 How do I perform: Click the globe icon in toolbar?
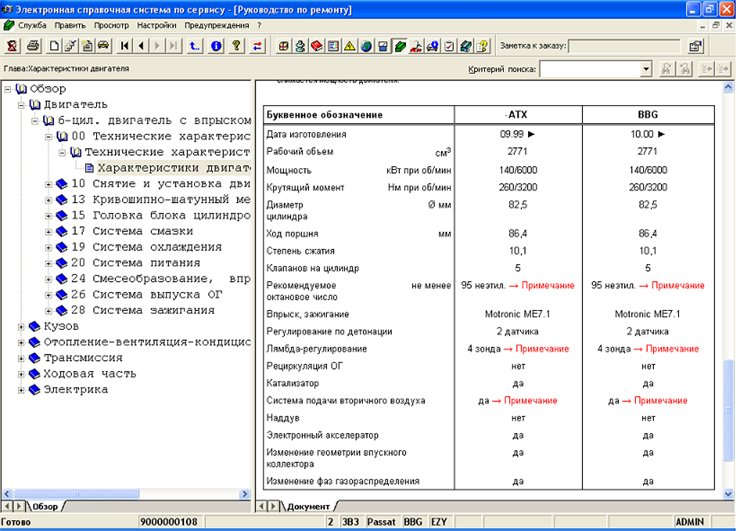366,46
